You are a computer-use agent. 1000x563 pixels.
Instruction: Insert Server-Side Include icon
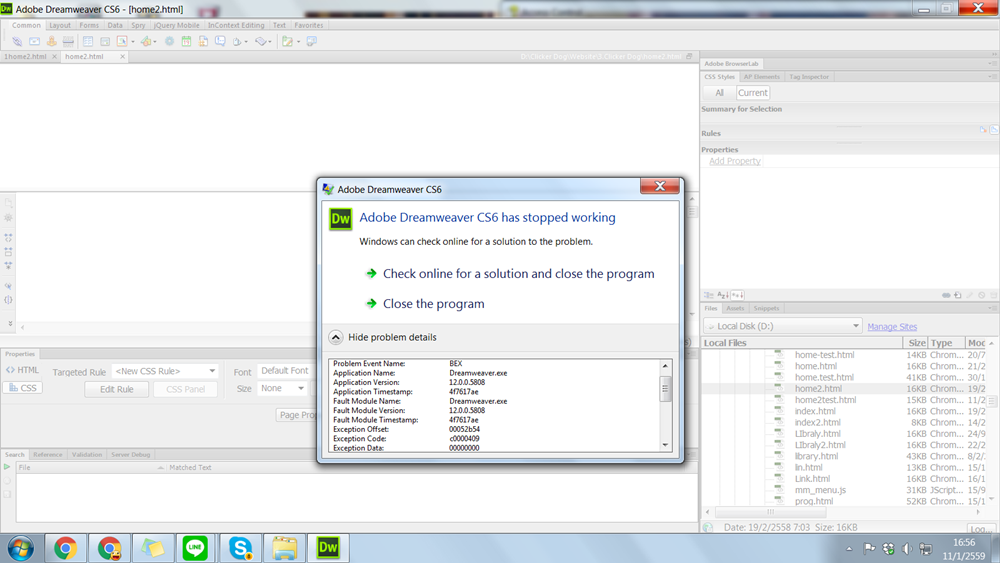click(203, 41)
